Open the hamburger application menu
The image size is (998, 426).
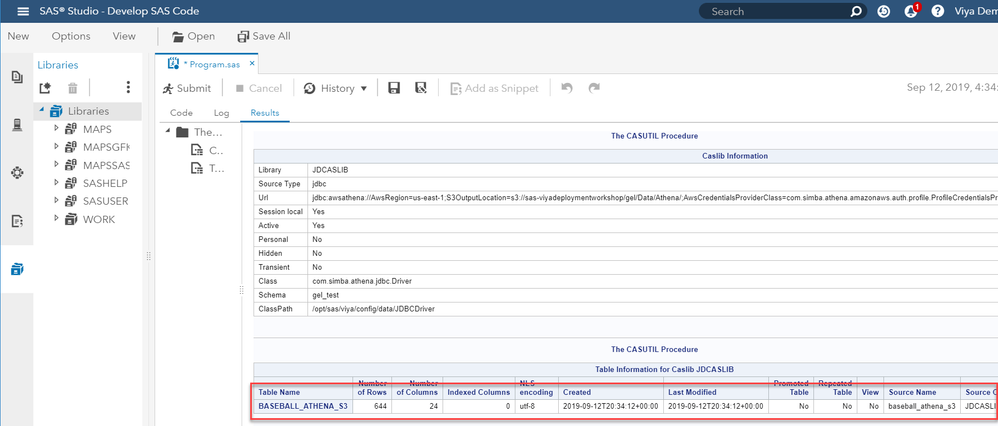coord(23,11)
